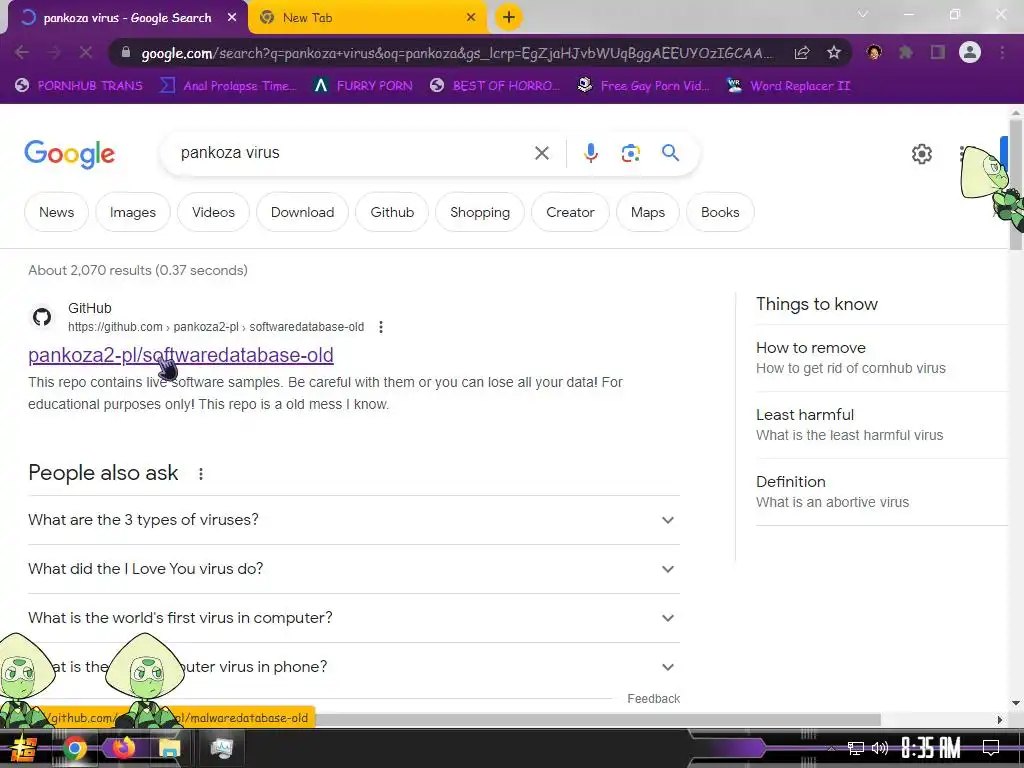Click Feedback link

tap(653, 699)
